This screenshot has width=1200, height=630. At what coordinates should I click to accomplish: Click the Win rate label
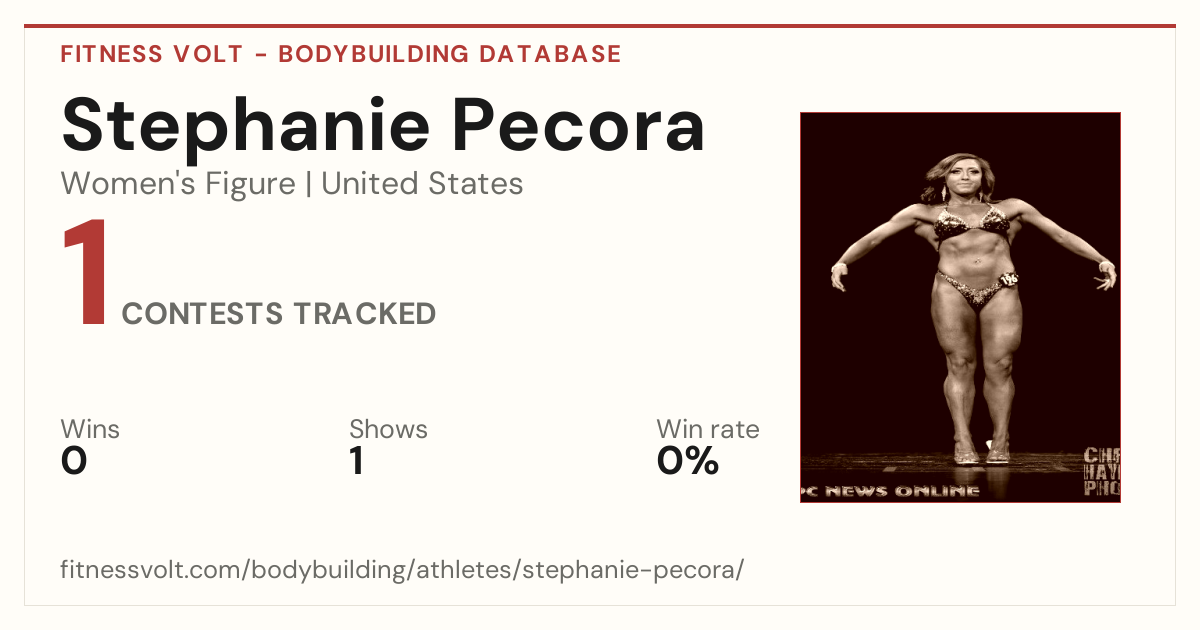708,430
